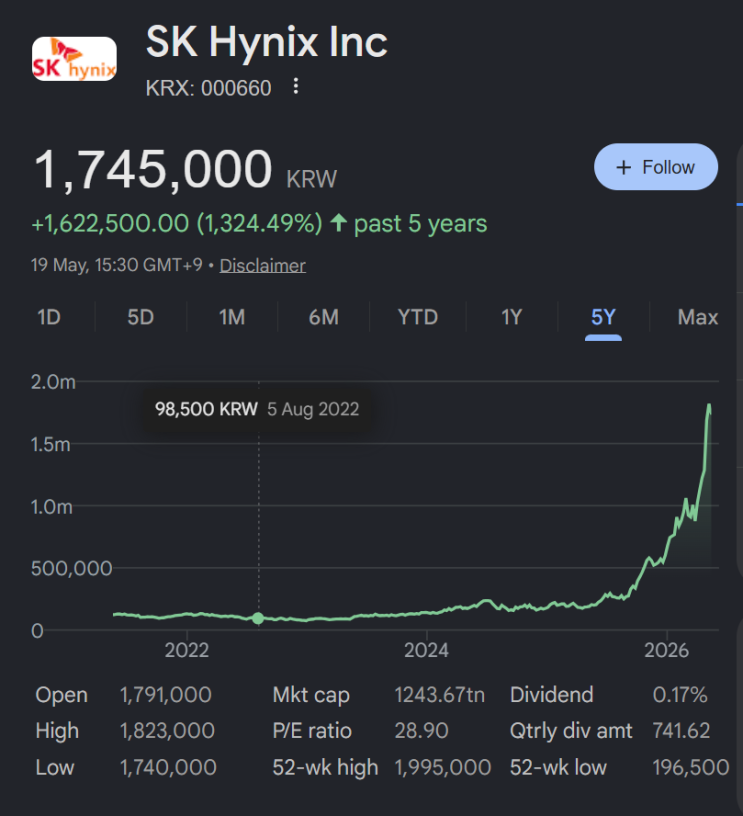Select the 5Y chart range
743x816 pixels.
tap(603, 317)
